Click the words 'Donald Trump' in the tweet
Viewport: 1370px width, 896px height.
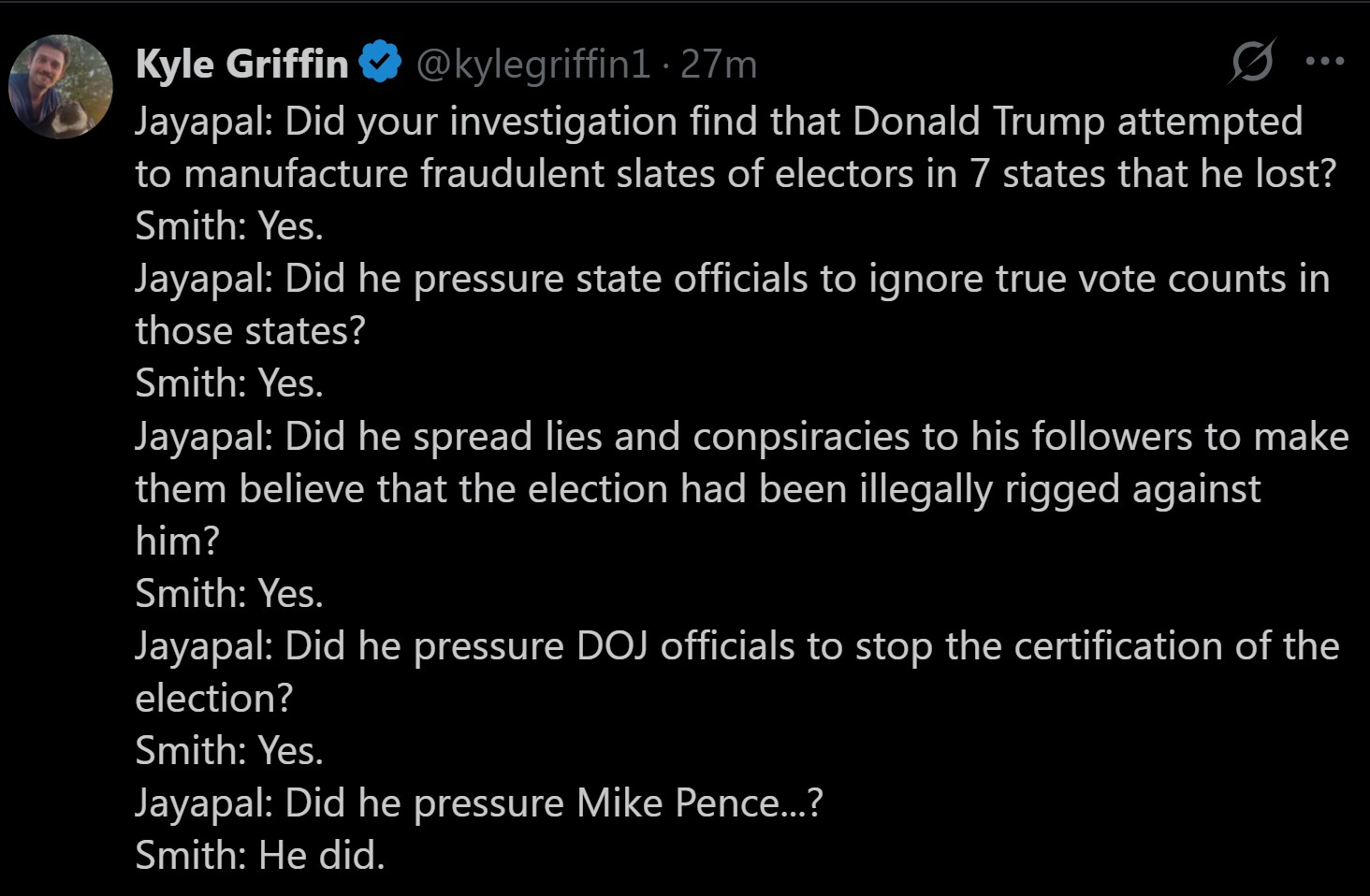click(x=979, y=122)
